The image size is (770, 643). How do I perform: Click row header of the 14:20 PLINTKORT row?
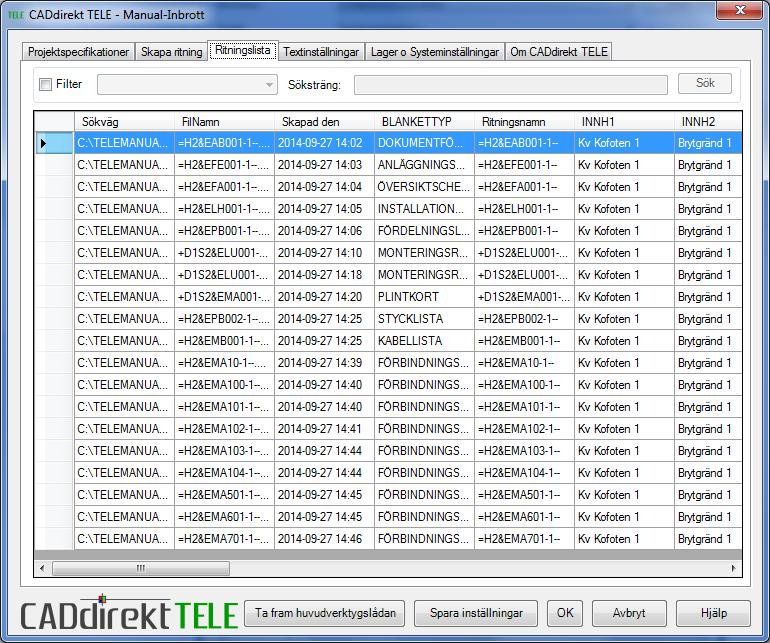[54, 297]
